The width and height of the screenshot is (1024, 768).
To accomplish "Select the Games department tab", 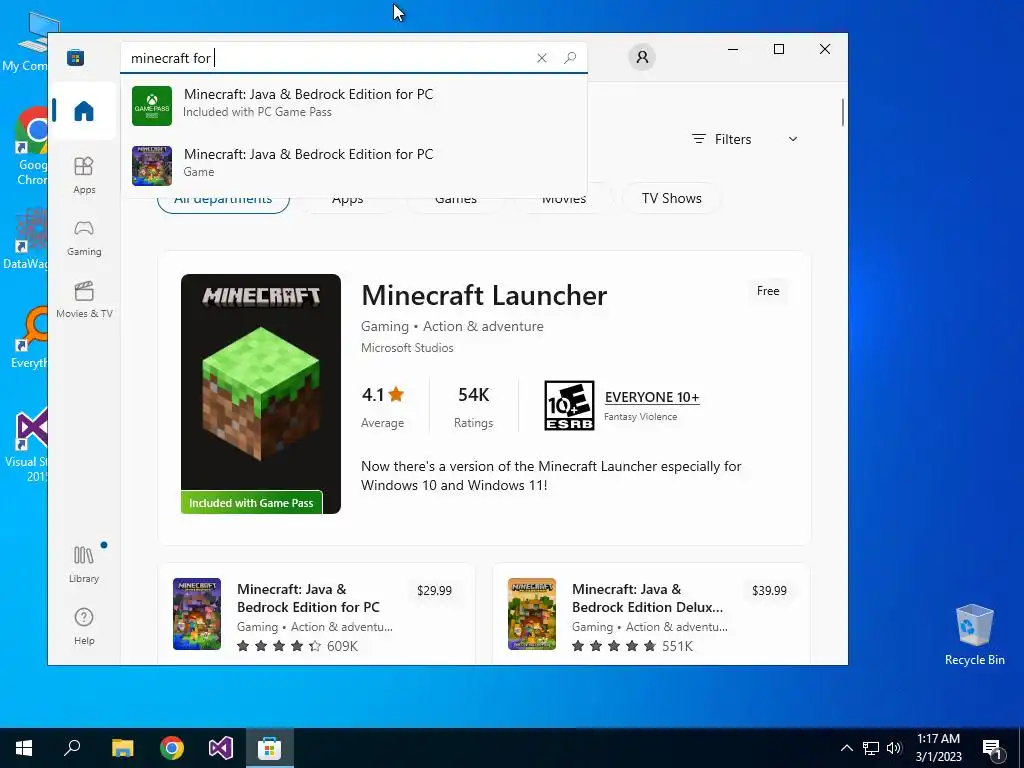I will pos(456,199).
